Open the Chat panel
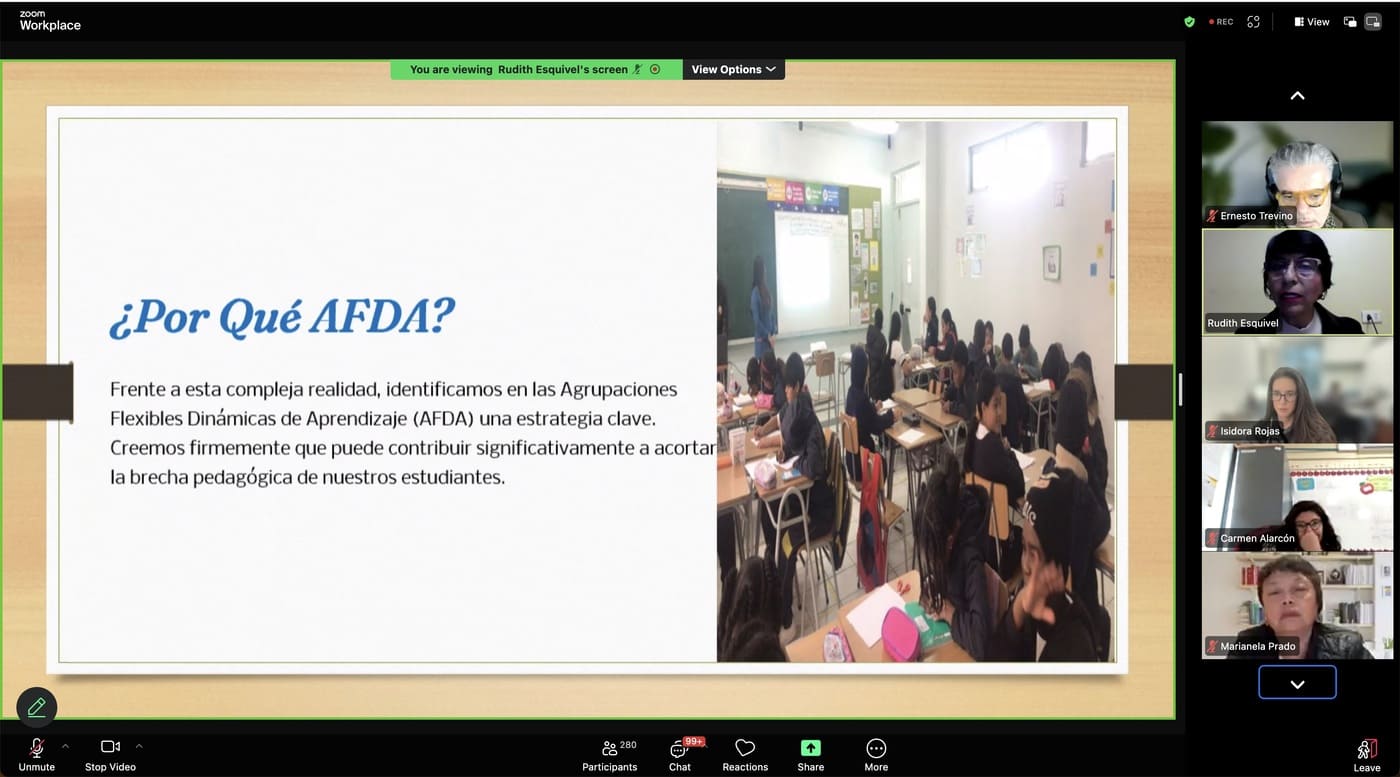Image resolution: width=1400 pixels, height=777 pixels. [x=680, y=755]
